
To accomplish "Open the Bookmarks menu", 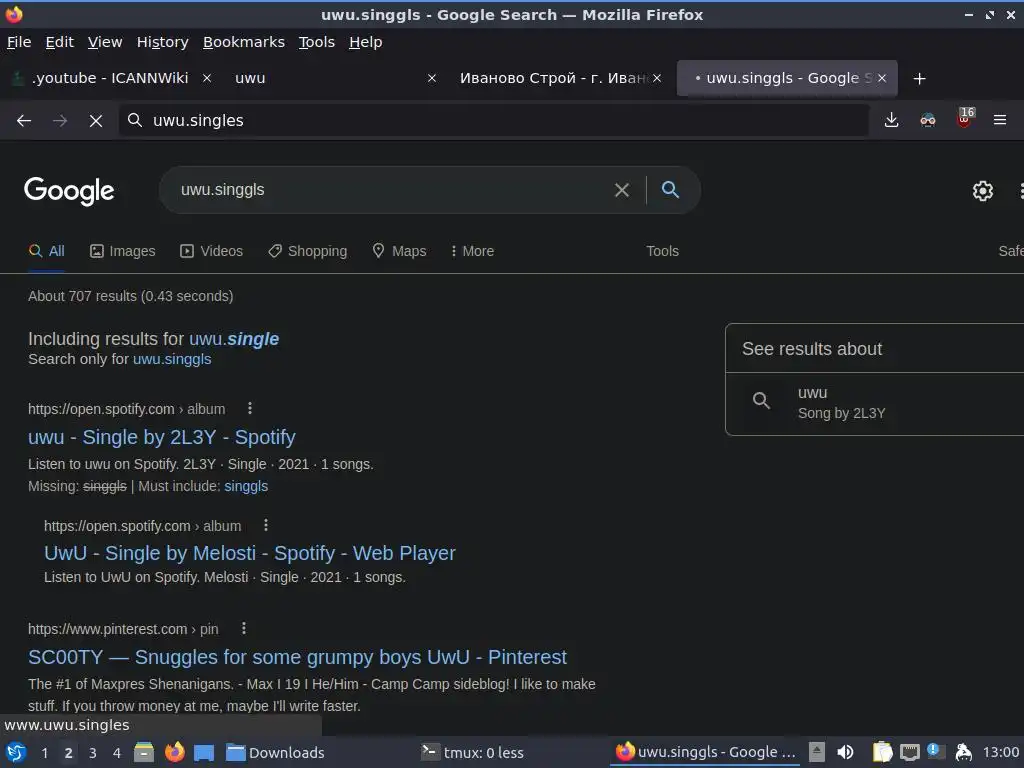I will [244, 42].
